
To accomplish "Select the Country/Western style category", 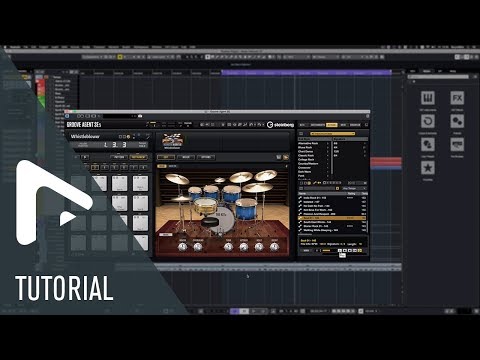I will pyautogui.click(x=313, y=163).
